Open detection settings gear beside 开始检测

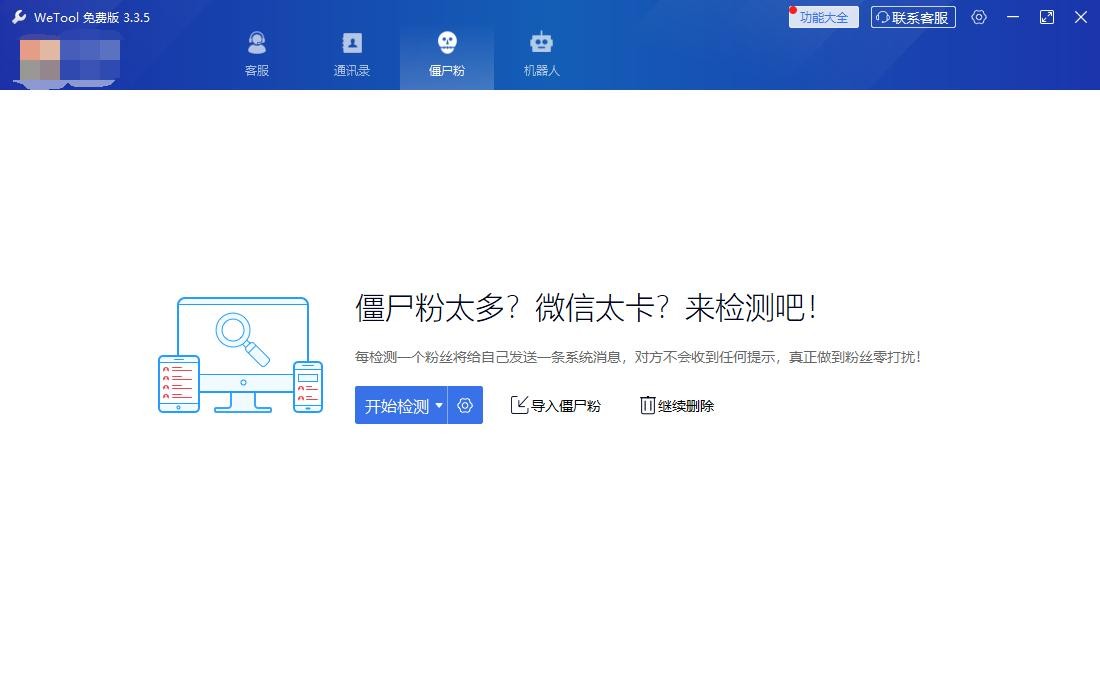pos(465,405)
